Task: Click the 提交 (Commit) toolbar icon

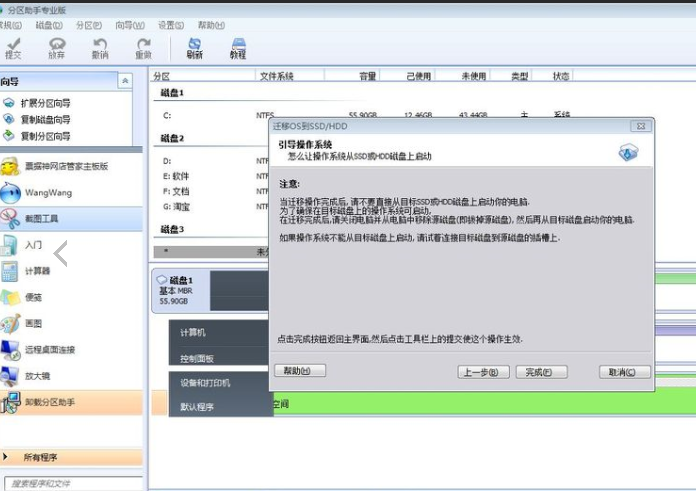Action: click(14, 48)
